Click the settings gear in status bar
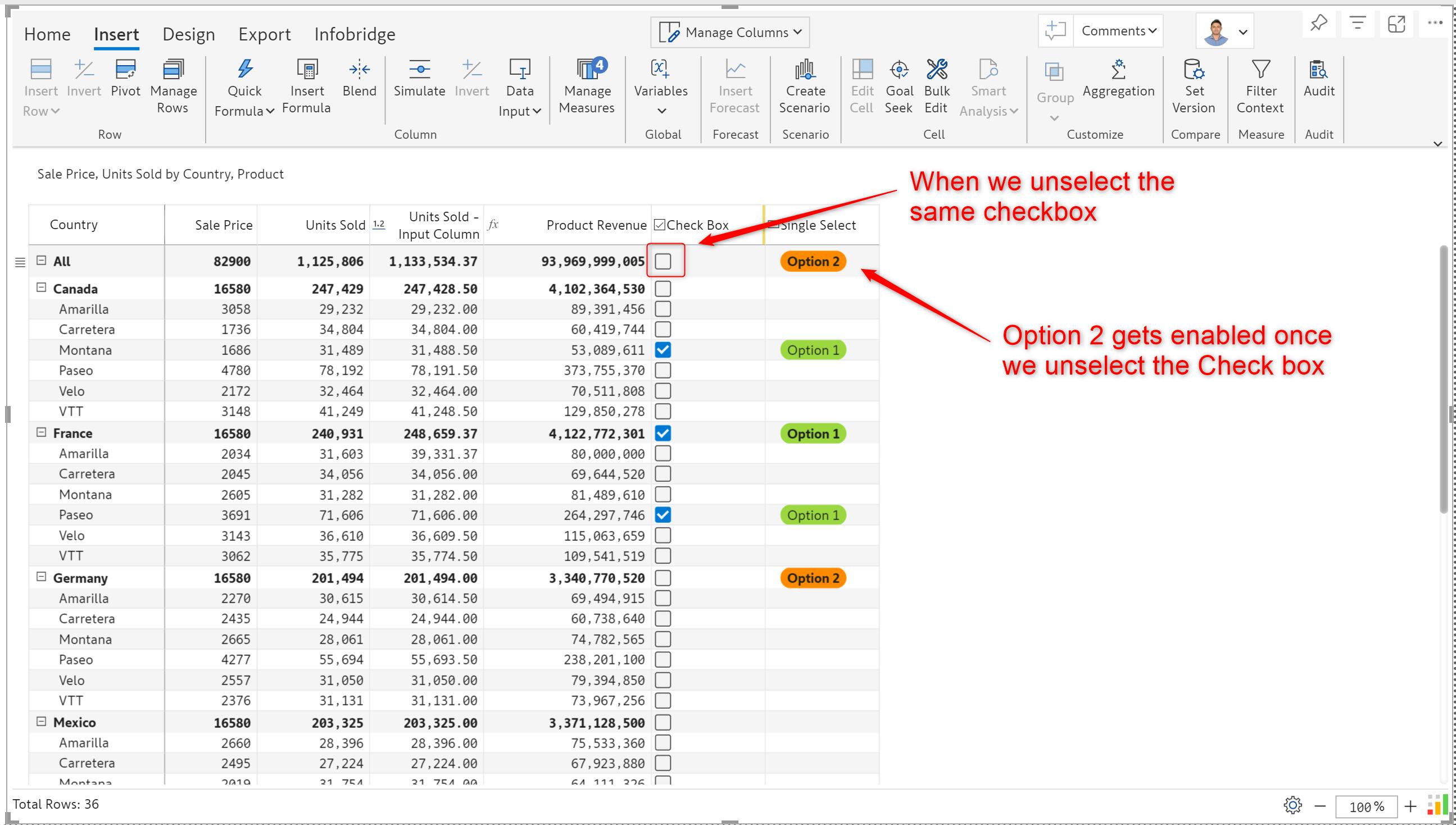 click(1292, 805)
